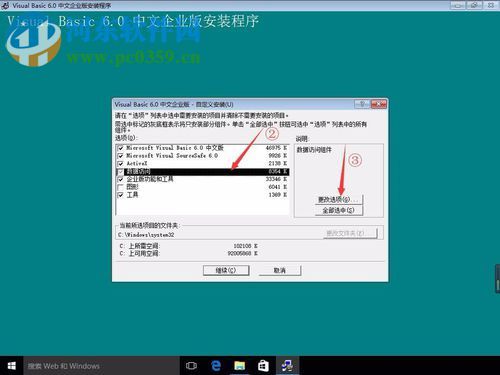
Task: Toggle Microsoft Visual Basic 6.0 中文版 checkbox
Action: (x=121, y=148)
